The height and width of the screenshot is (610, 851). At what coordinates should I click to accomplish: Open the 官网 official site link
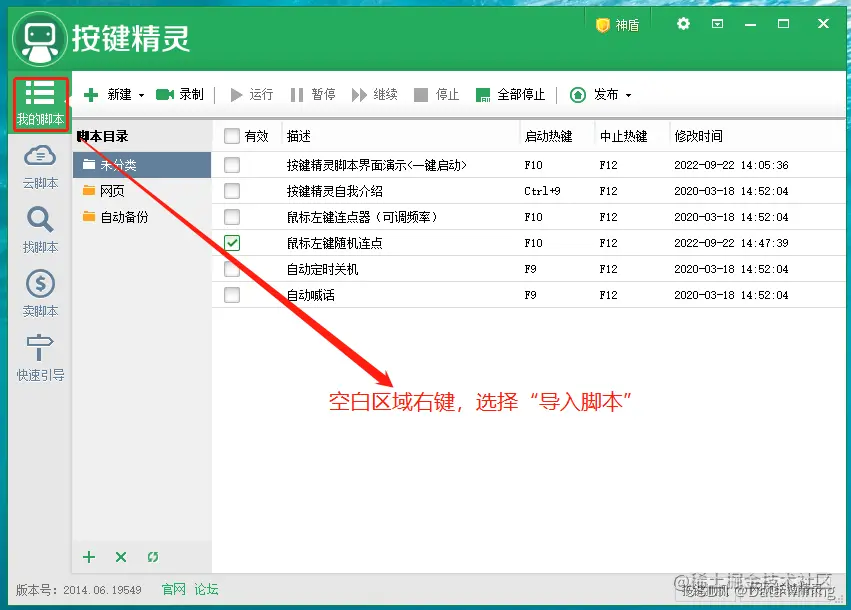[x=174, y=589]
